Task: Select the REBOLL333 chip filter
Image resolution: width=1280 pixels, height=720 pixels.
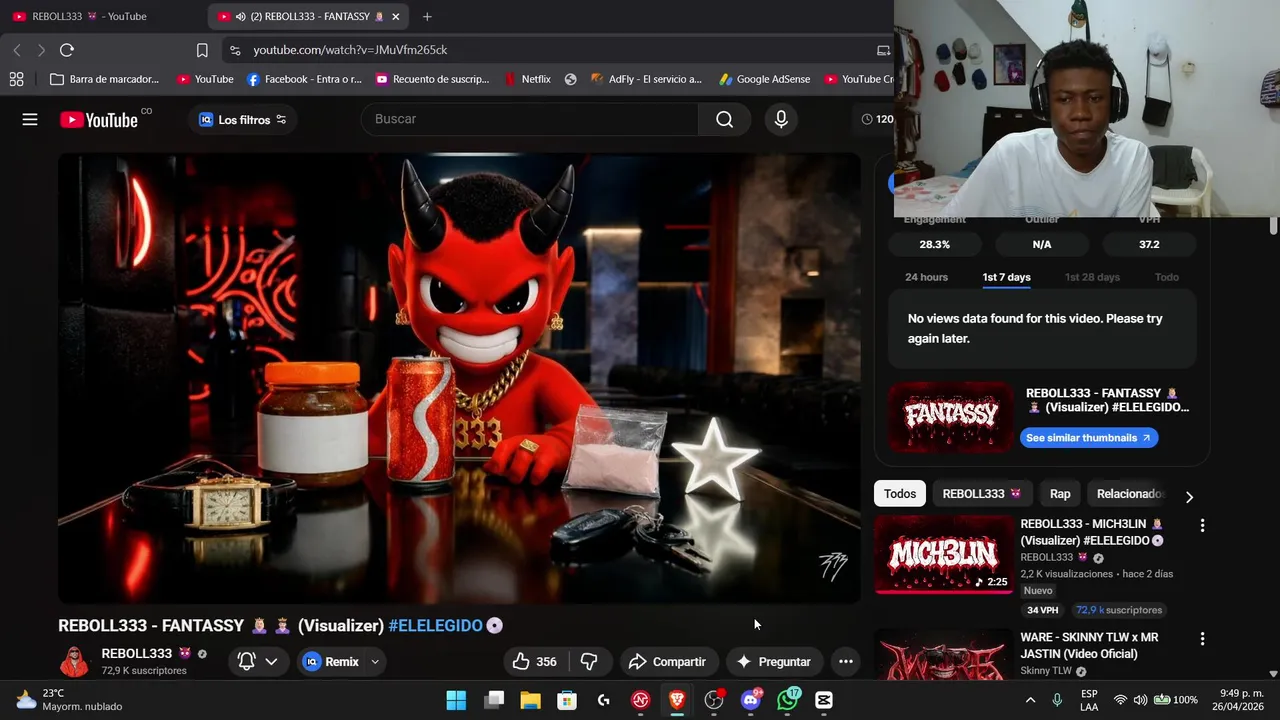Action: click(x=982, y=494)
